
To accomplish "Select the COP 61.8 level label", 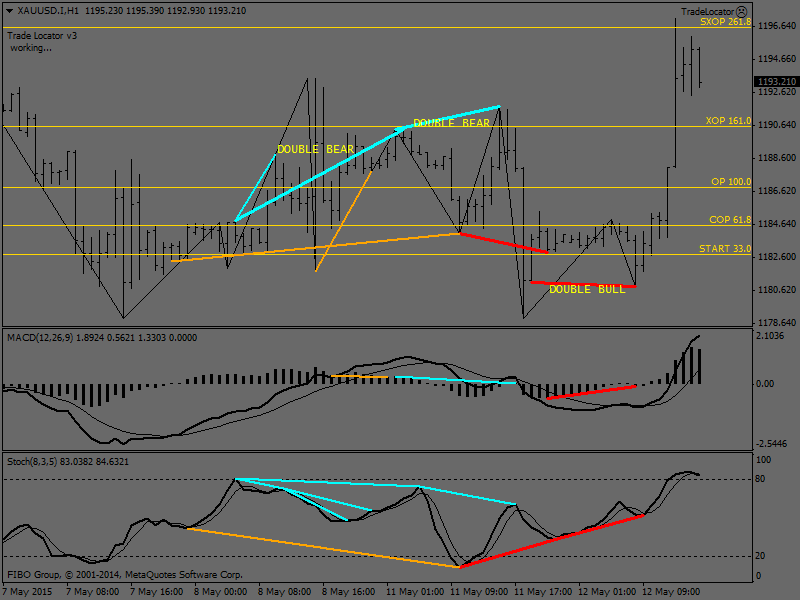I will point(729,219).
